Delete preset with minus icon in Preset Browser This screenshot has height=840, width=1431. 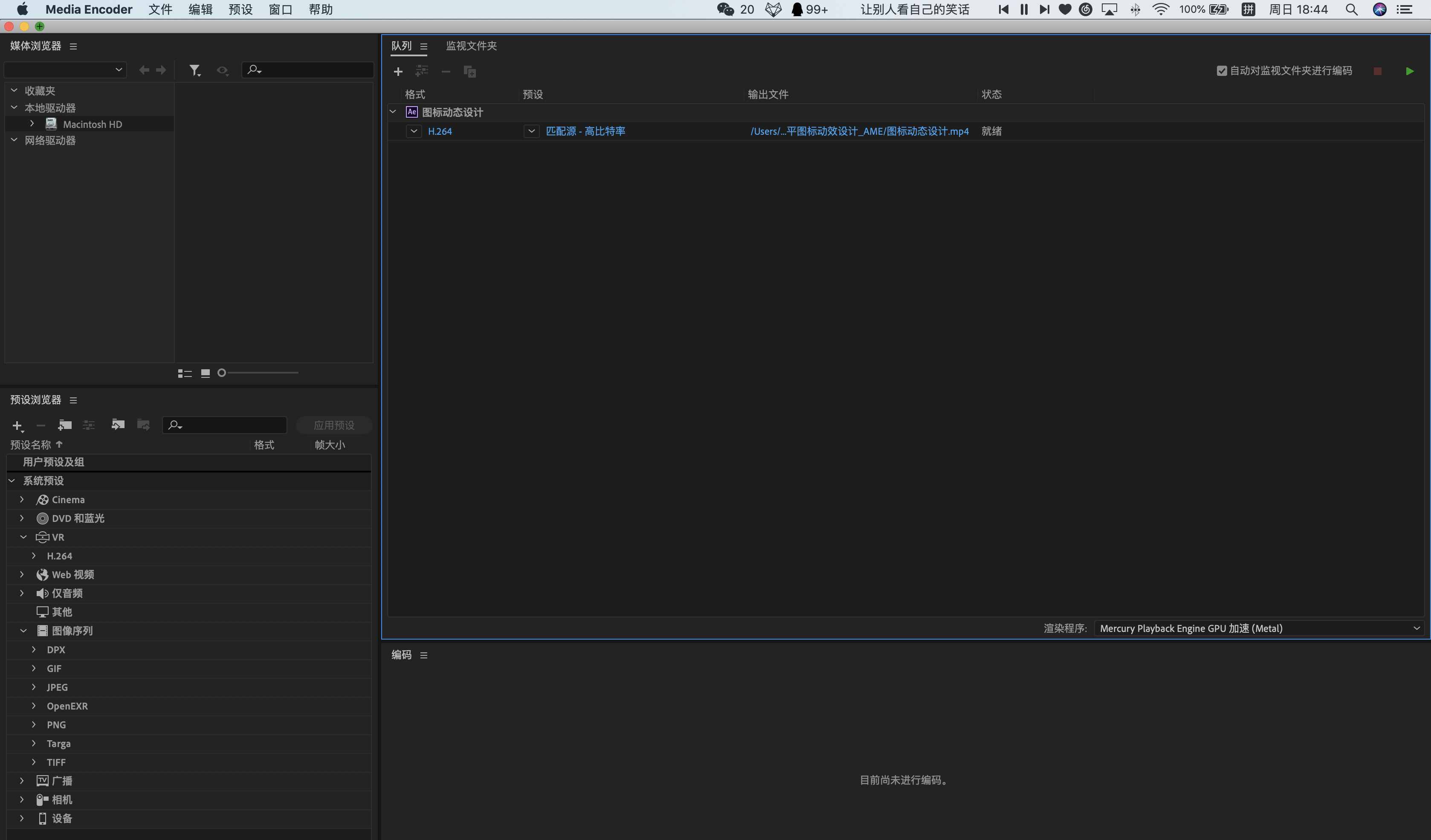tap(41, 426)
